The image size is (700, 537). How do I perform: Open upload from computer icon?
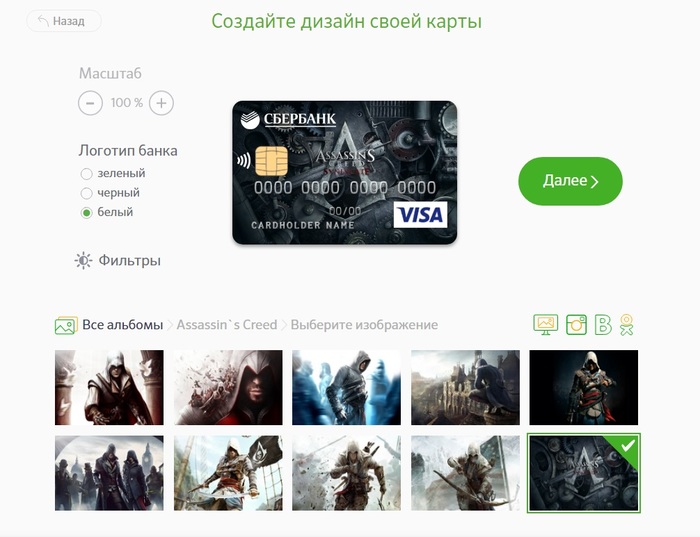click(546, 325)
